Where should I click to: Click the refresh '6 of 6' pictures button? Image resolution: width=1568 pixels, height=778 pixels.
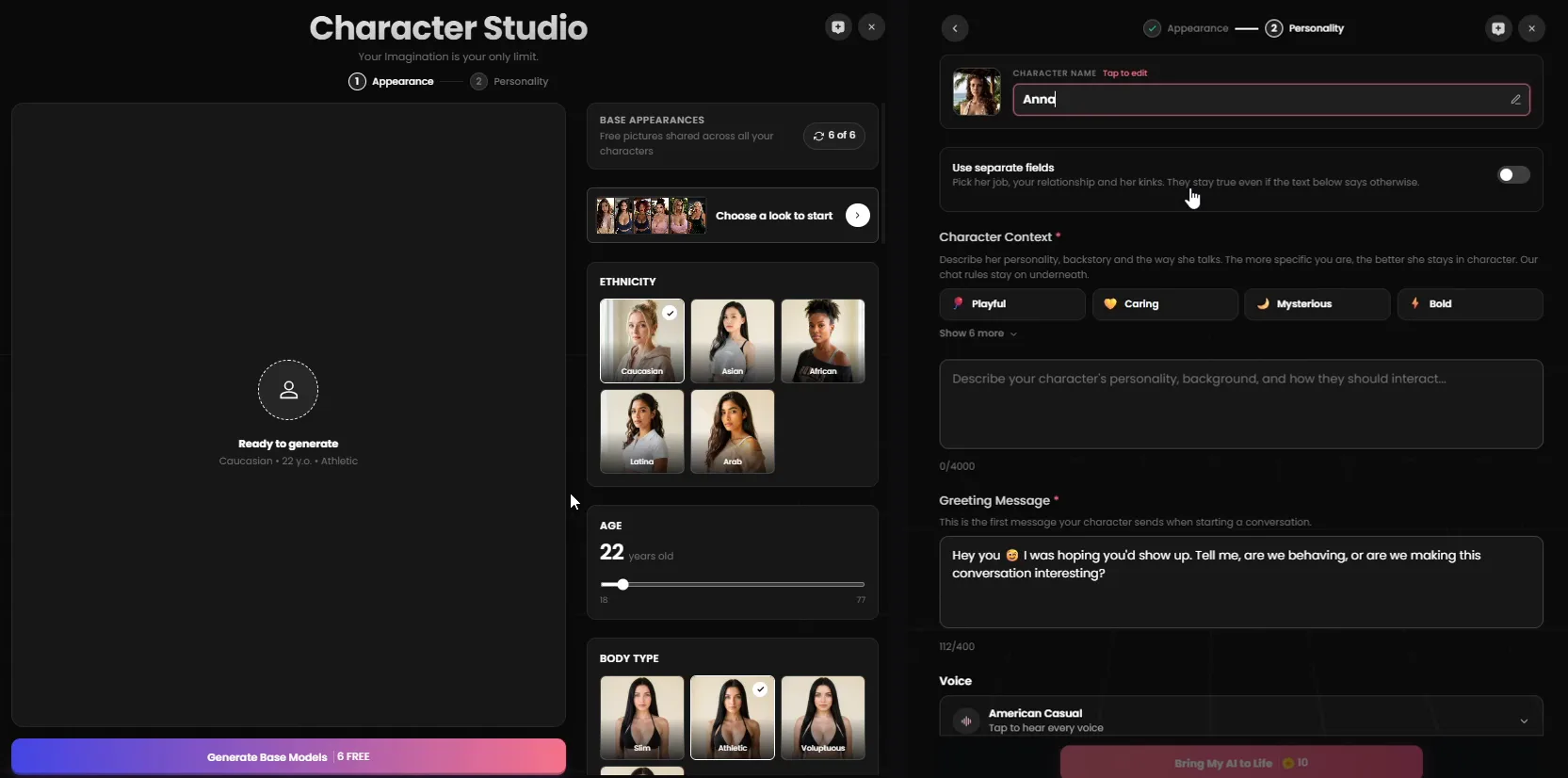coord(834,136)
